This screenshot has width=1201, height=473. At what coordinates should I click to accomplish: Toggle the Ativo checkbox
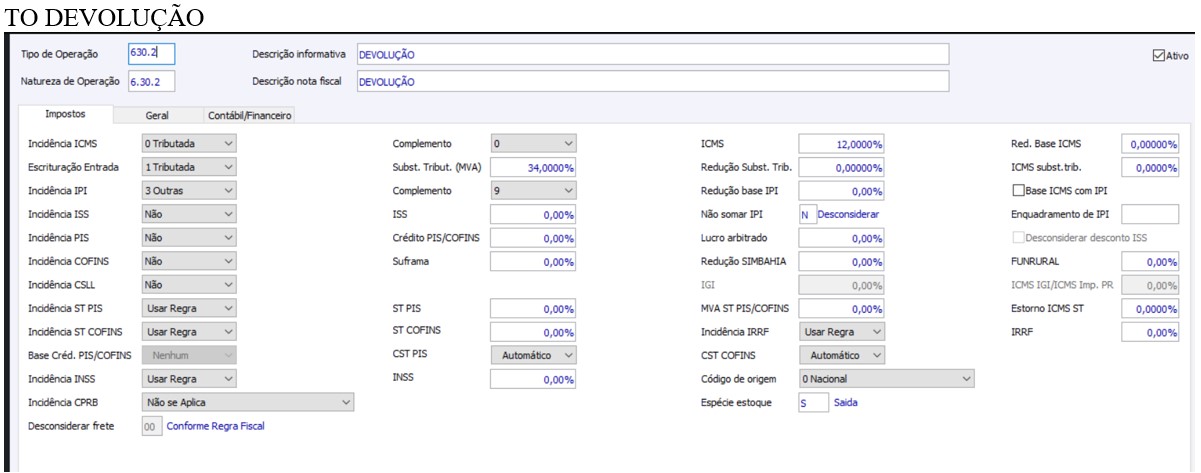tap(1160, 56)
